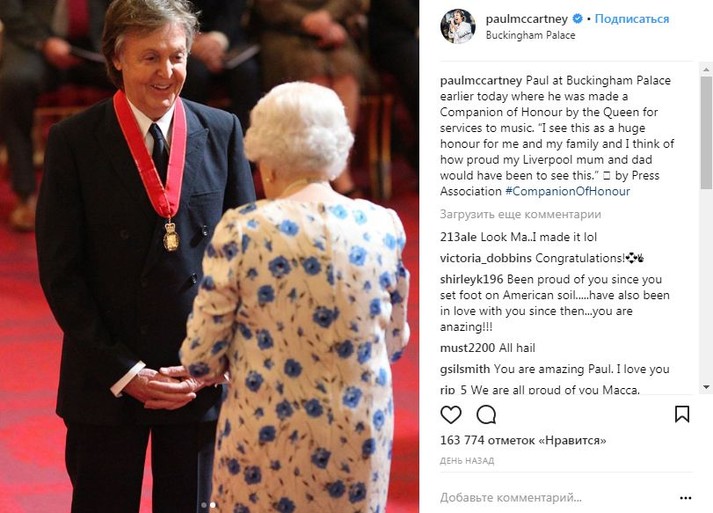Open must2200 commenter profile
This screenshot has width=713, height=513.
pyautogui.click(x=467, y=348)
